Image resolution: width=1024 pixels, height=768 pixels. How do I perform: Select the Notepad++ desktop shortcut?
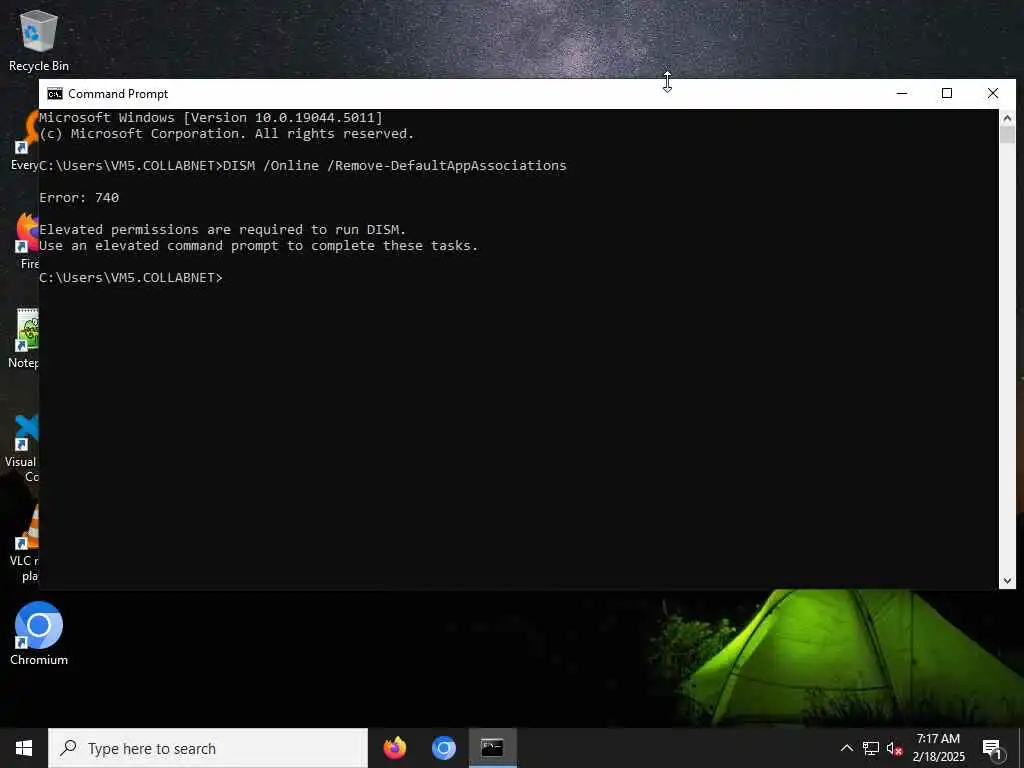[24, 338]
